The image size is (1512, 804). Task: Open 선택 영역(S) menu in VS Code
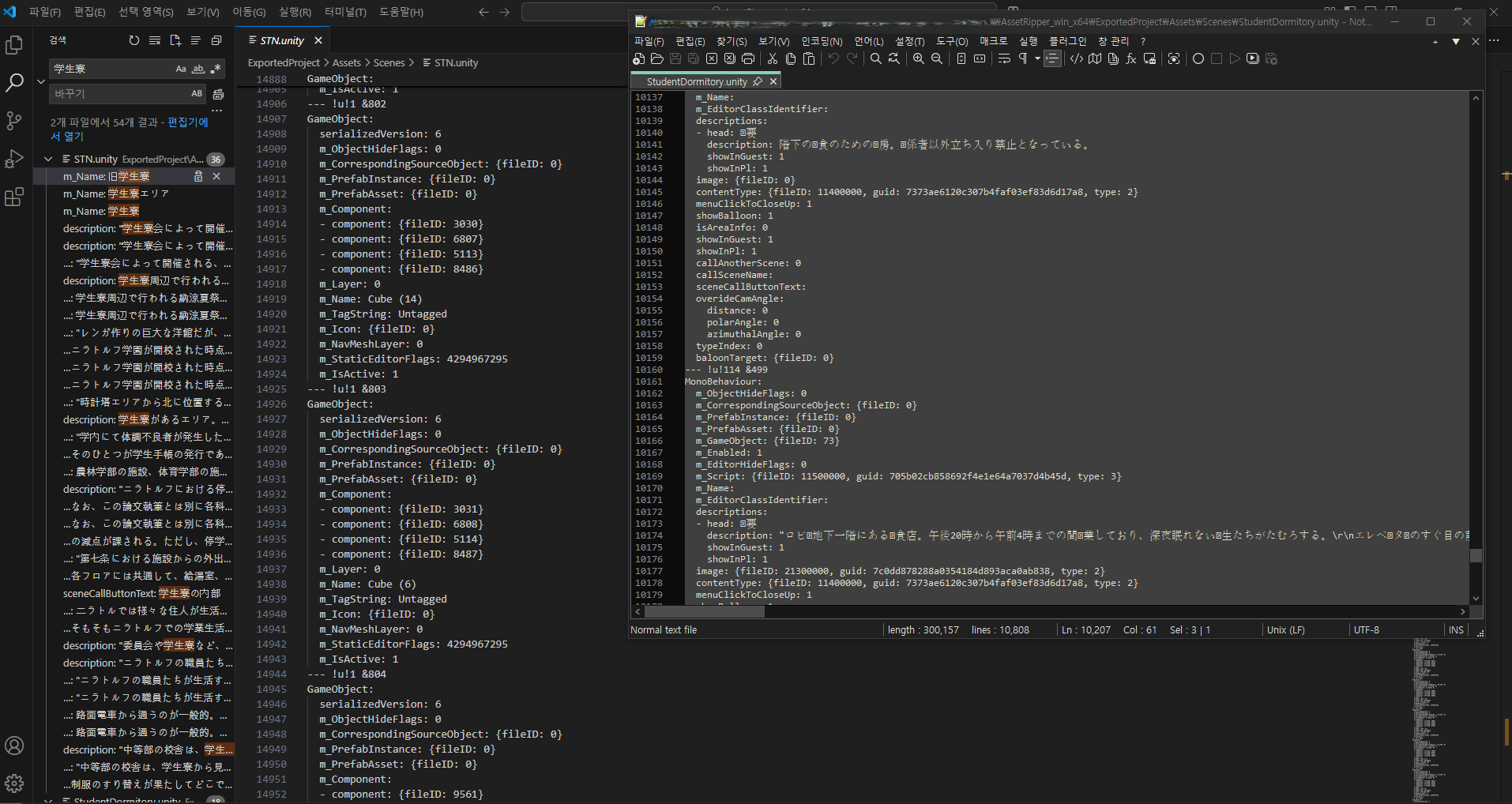[x=145, y=12]
